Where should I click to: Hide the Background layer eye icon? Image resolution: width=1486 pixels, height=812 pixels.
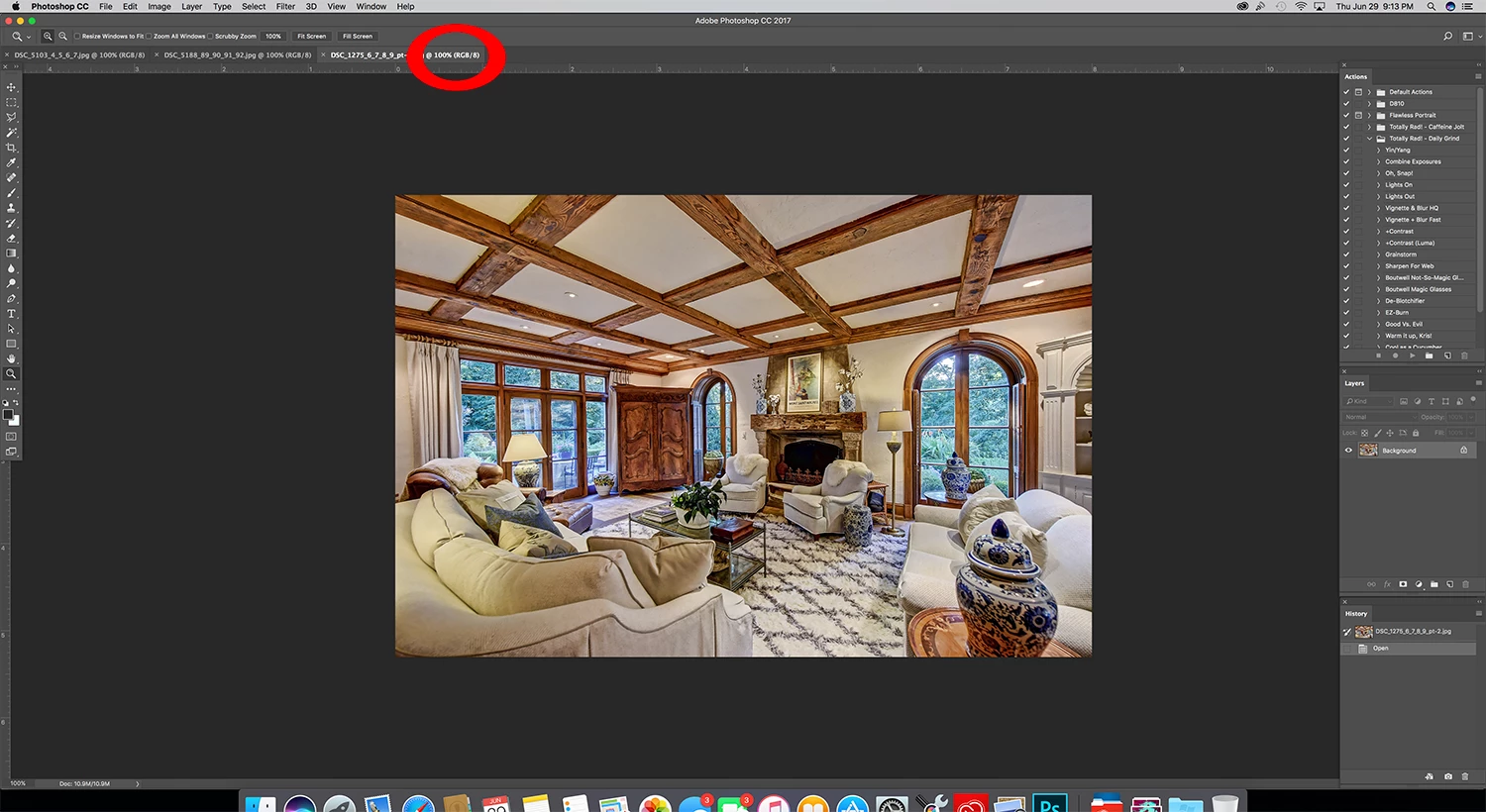coord(1348,451)
